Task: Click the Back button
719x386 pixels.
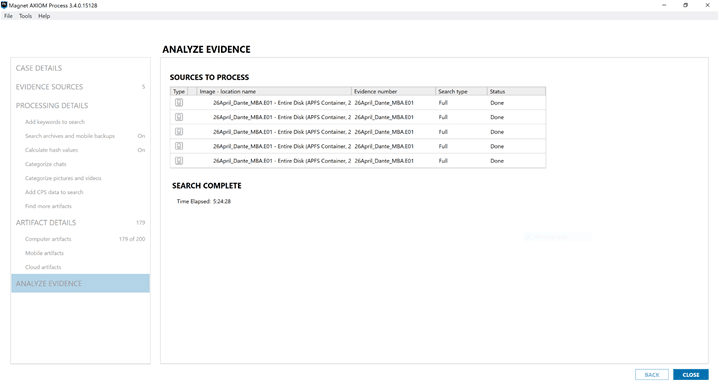Action: pos(652,375)
